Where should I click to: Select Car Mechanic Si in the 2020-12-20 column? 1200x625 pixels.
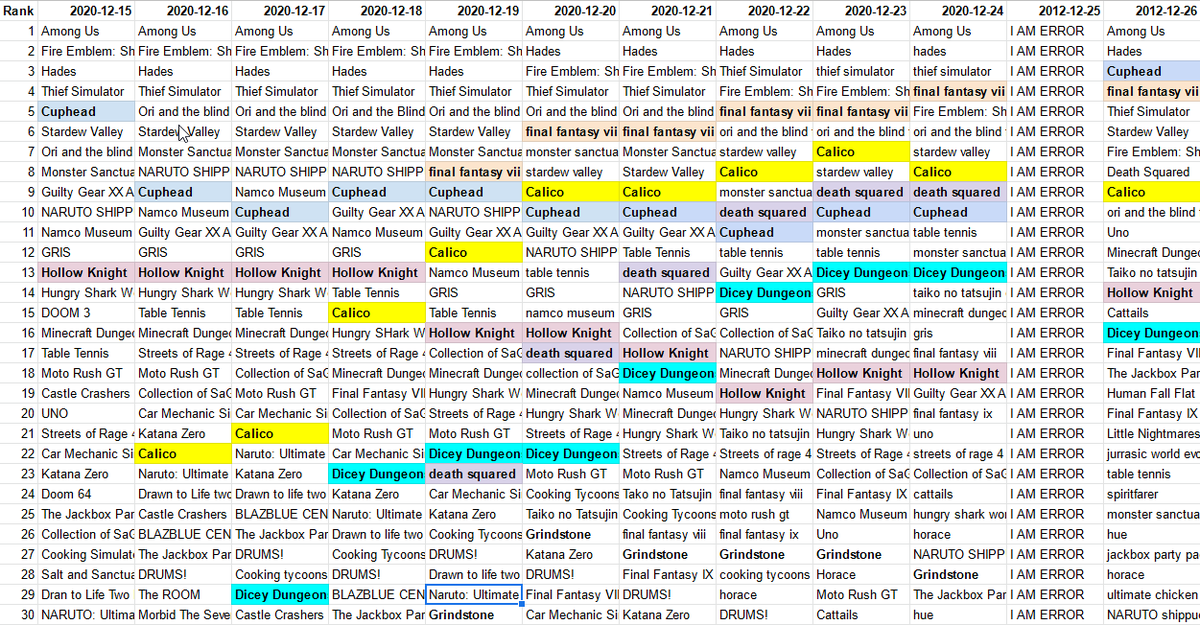coord(572,614)
